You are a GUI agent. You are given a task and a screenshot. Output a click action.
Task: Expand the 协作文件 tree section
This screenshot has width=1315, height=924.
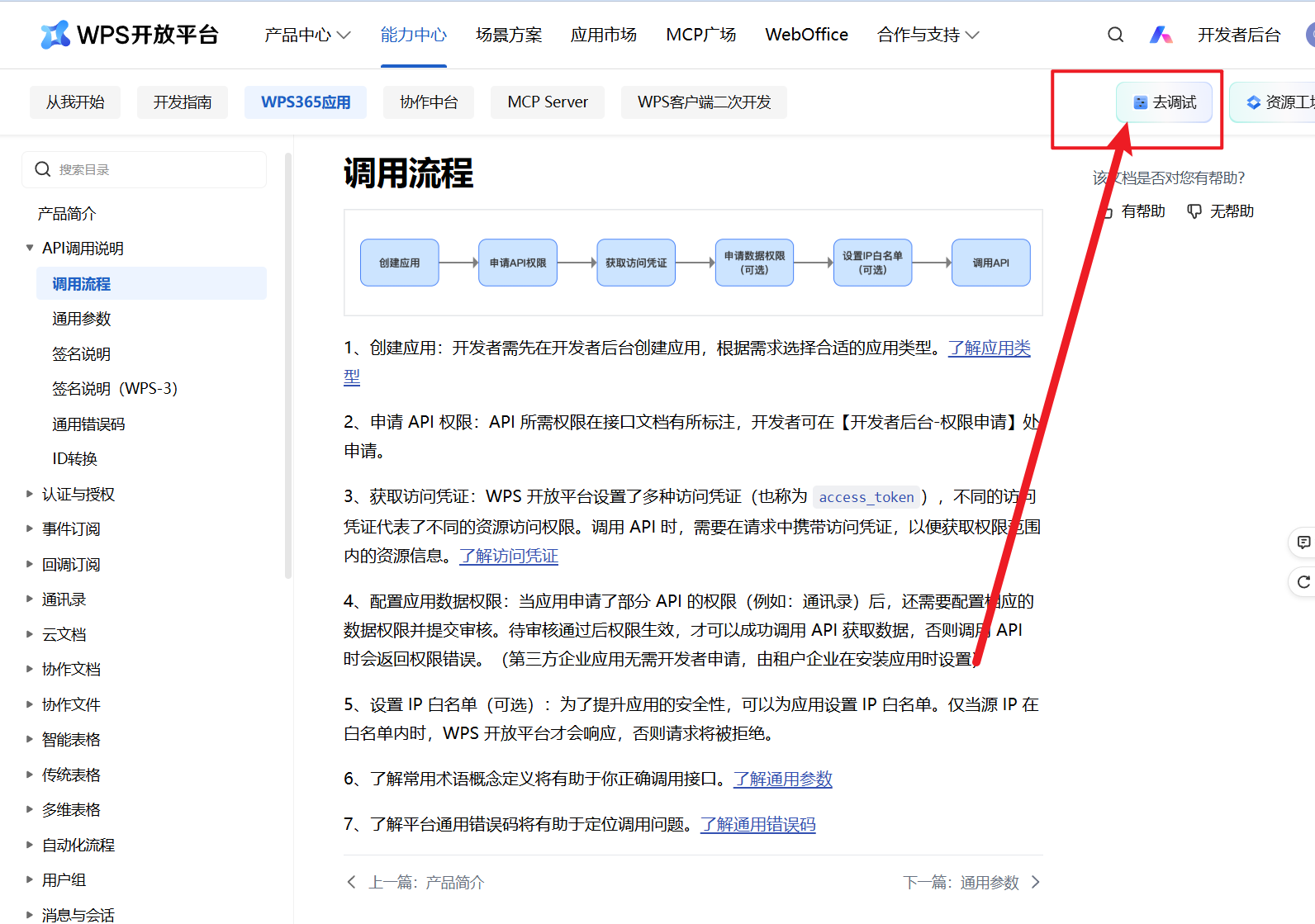[x=30, y=704]
